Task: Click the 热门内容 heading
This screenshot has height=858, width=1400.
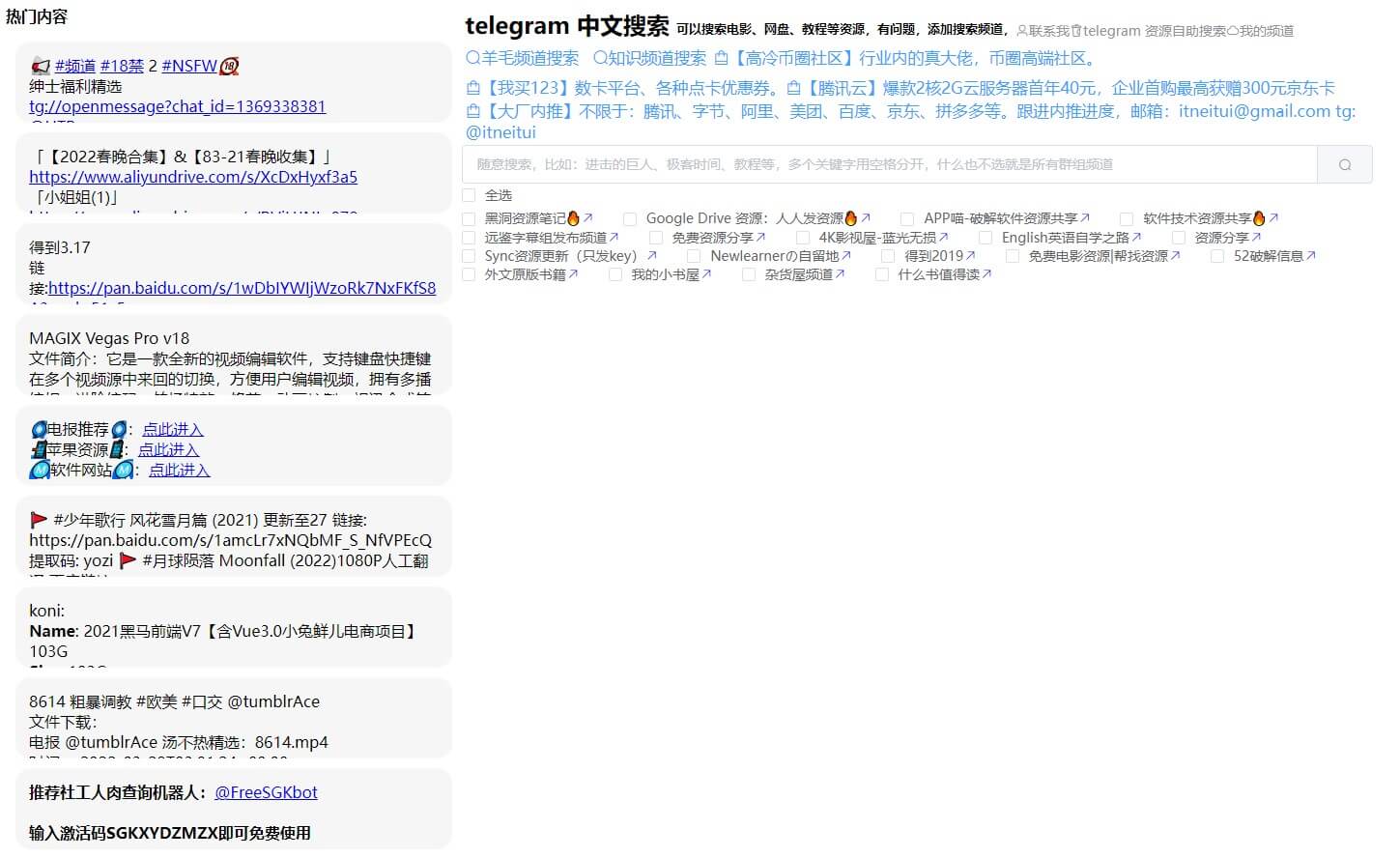Action: click(37, 16)
